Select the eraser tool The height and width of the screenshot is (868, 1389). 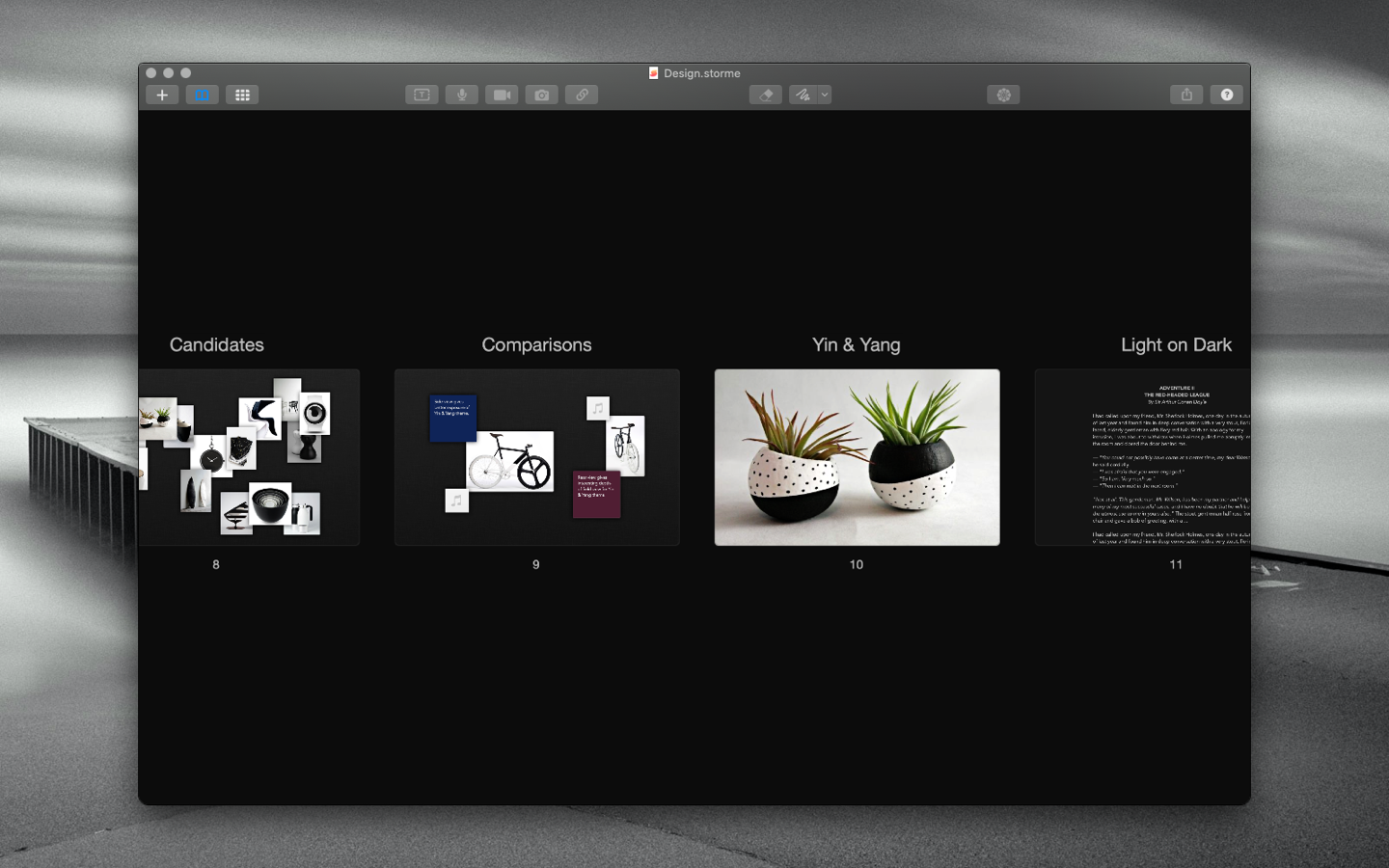click(x=765, y=95)
